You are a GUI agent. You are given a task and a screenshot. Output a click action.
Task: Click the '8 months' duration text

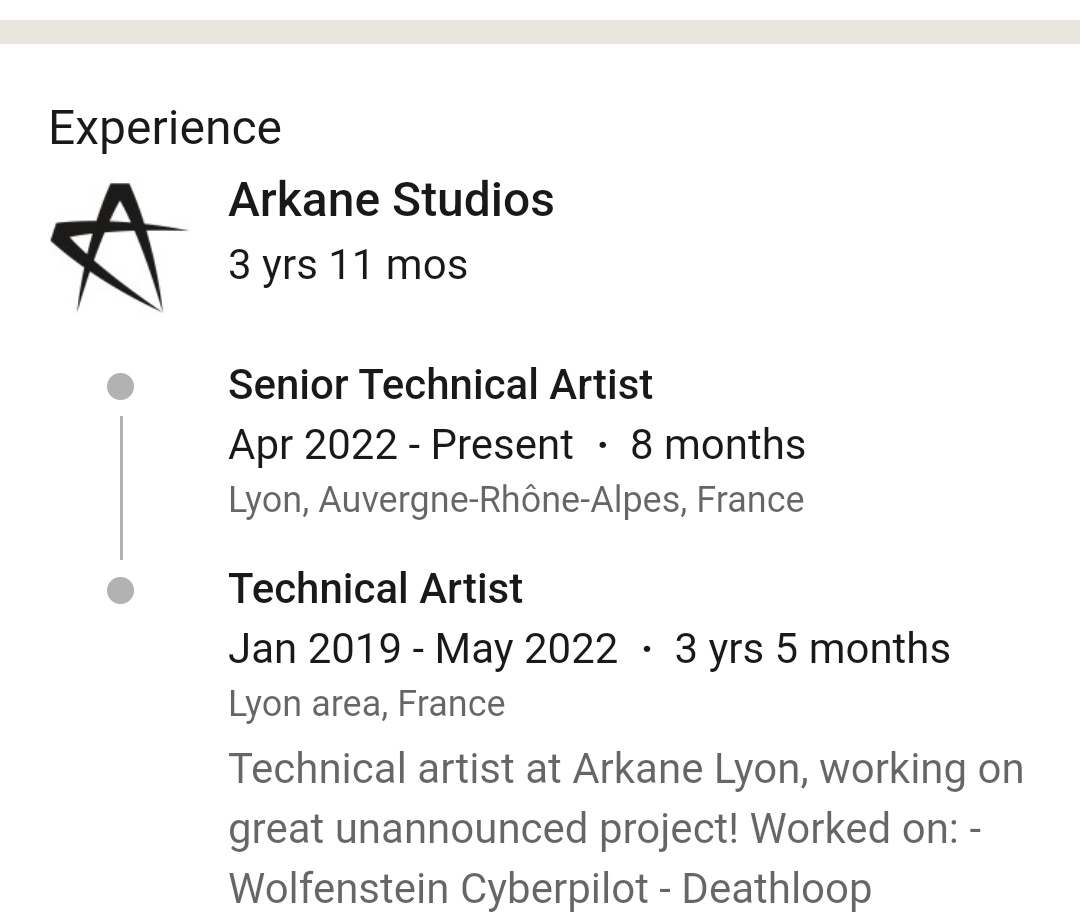(x=717, y=445)
